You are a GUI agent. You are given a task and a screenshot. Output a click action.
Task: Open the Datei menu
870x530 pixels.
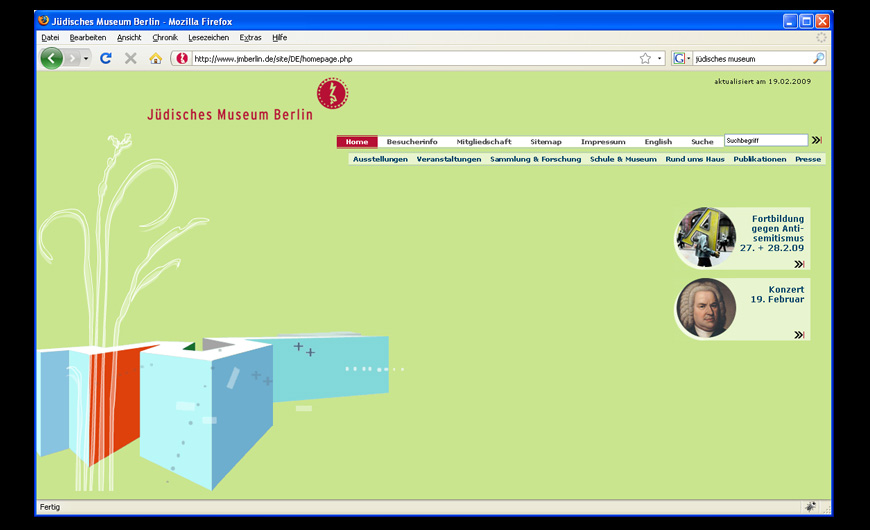tap(50, 38)
